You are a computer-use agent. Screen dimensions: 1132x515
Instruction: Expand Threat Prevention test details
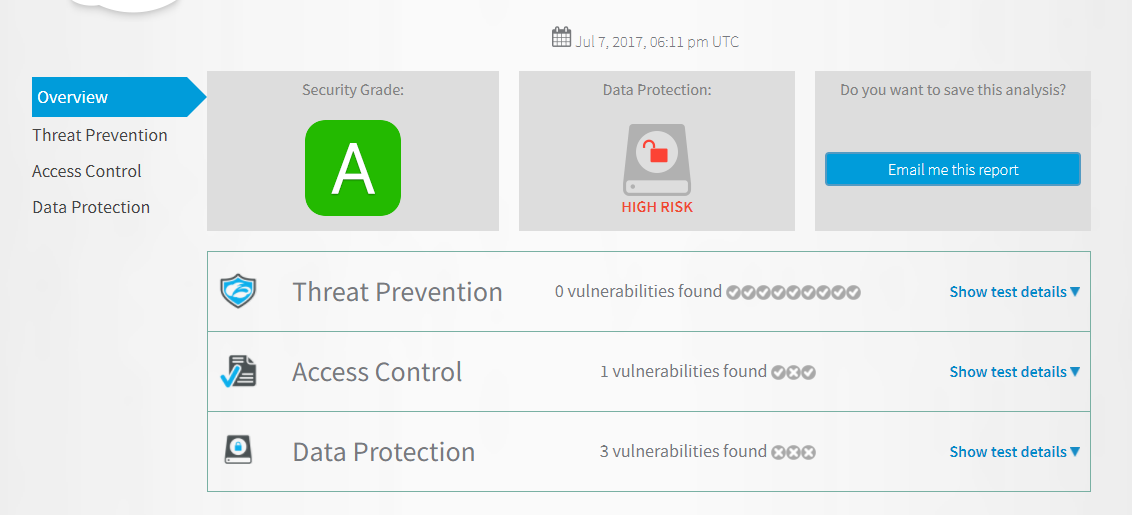pyautogui.click(x=1014, y=292)
